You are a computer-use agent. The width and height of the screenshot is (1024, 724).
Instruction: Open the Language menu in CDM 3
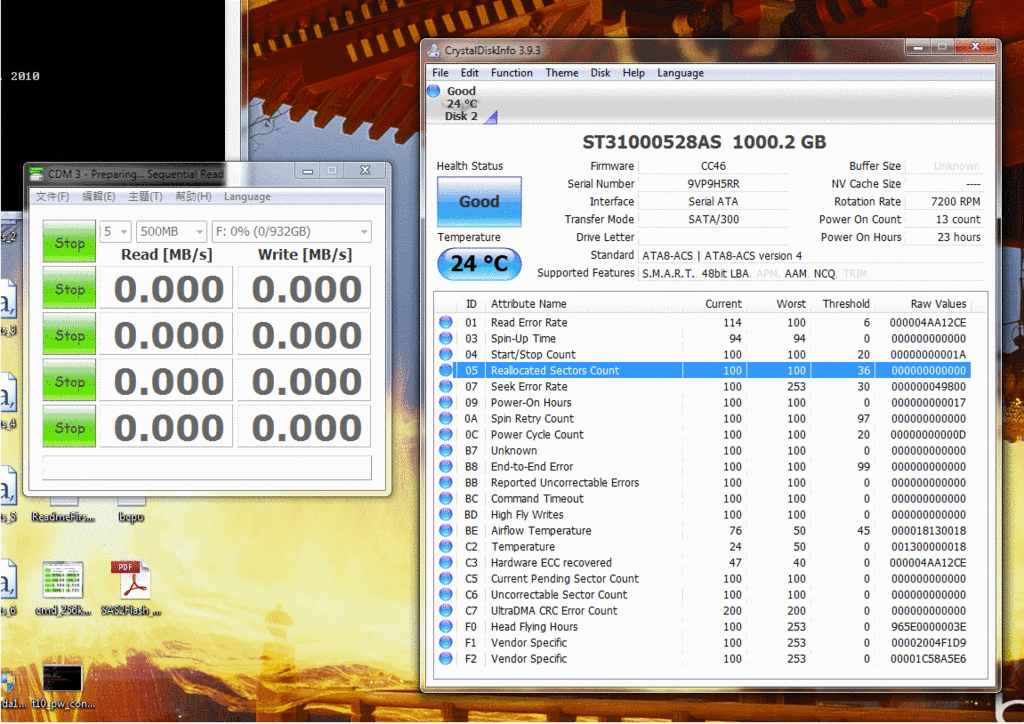tap(247, 197)
